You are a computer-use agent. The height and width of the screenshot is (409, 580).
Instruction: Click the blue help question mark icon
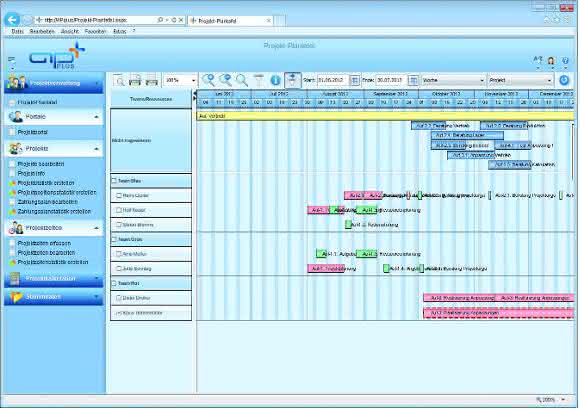pos(565,61)
